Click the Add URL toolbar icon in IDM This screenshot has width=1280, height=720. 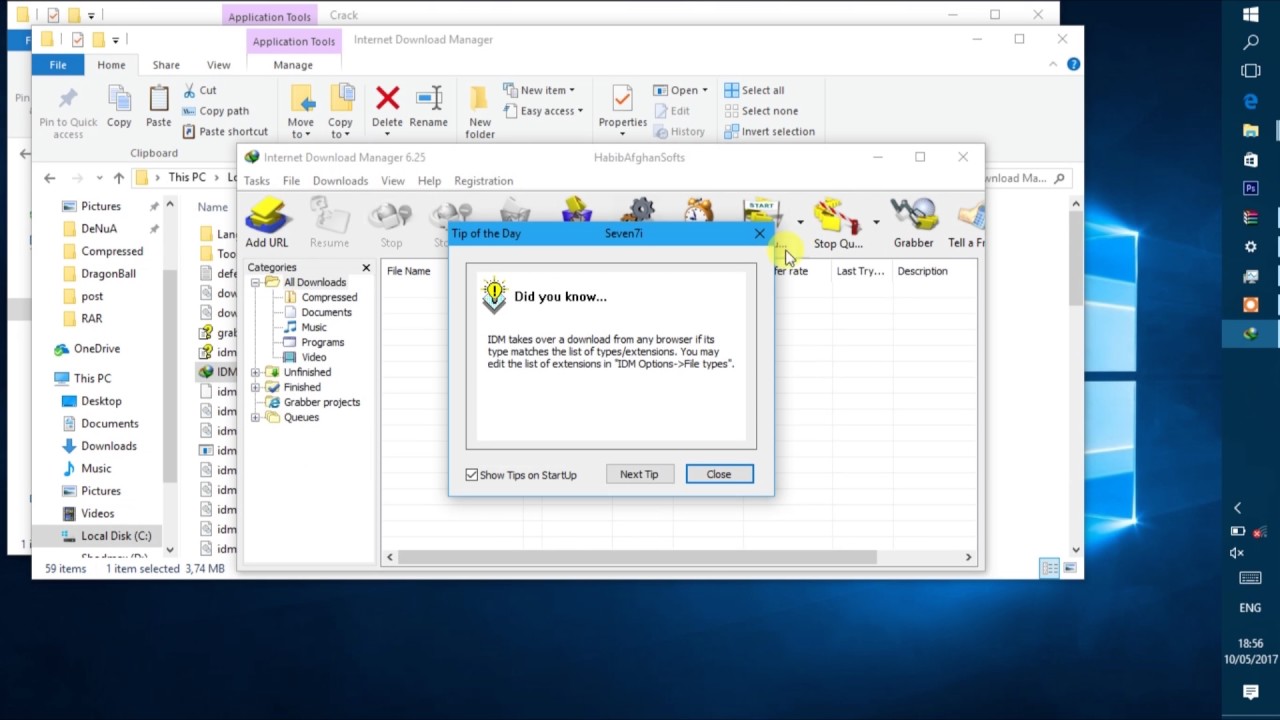pos(267,223)
